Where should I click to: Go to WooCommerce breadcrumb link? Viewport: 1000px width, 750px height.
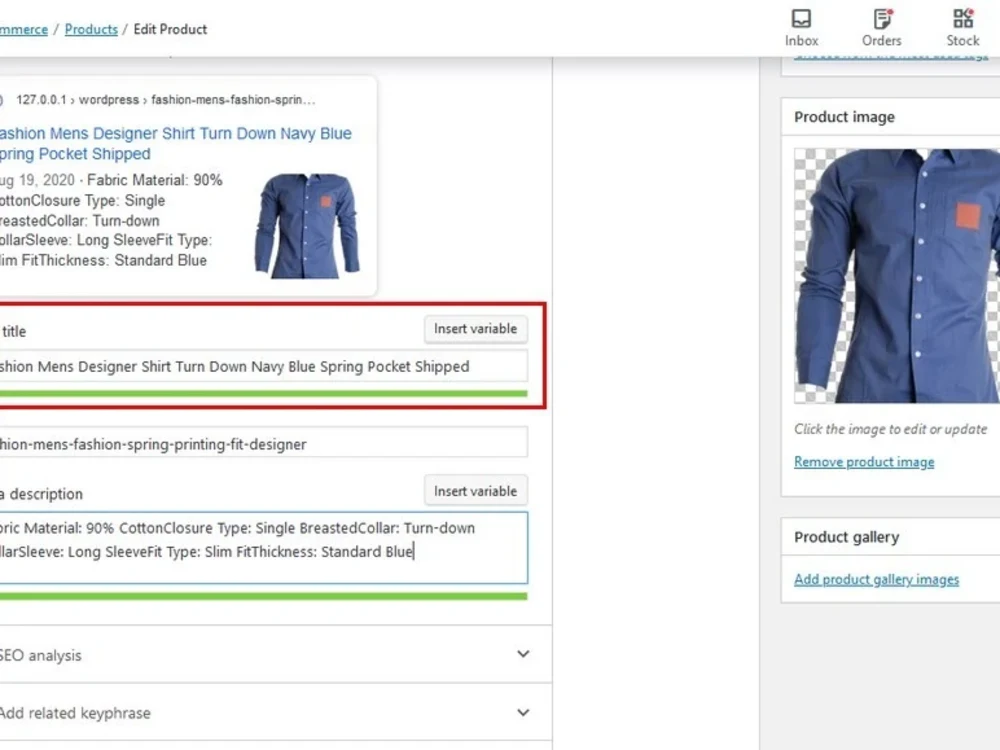click(x=24, y=29)
